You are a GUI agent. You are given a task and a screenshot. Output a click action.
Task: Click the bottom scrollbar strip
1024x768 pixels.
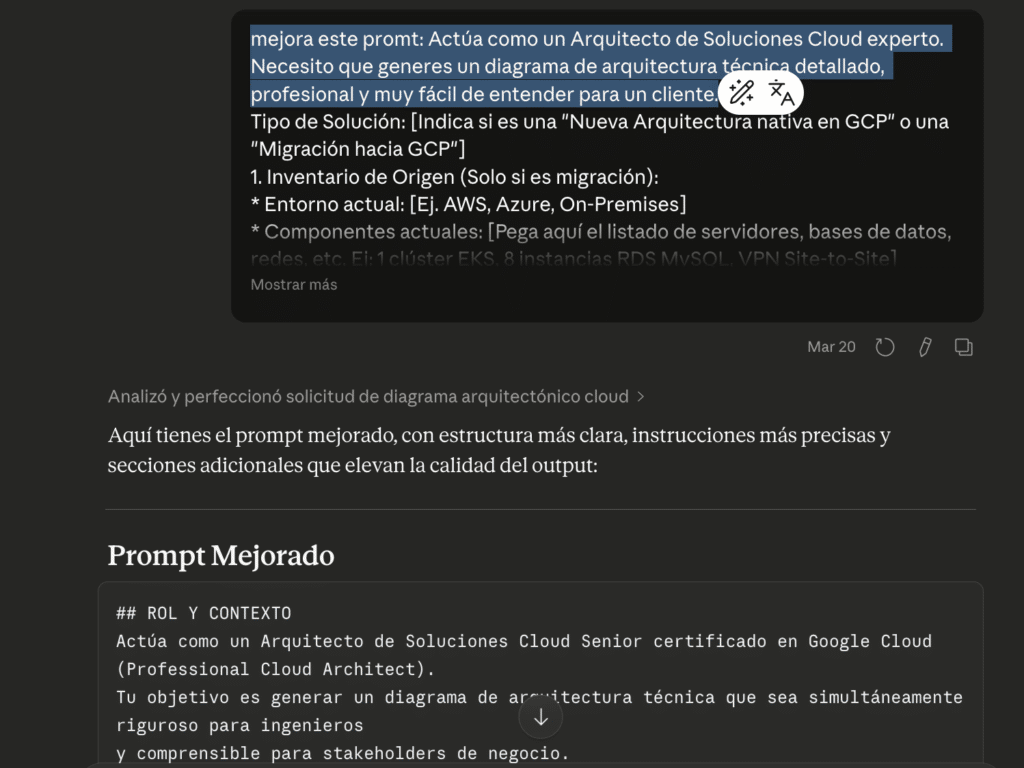pos(512,764)
